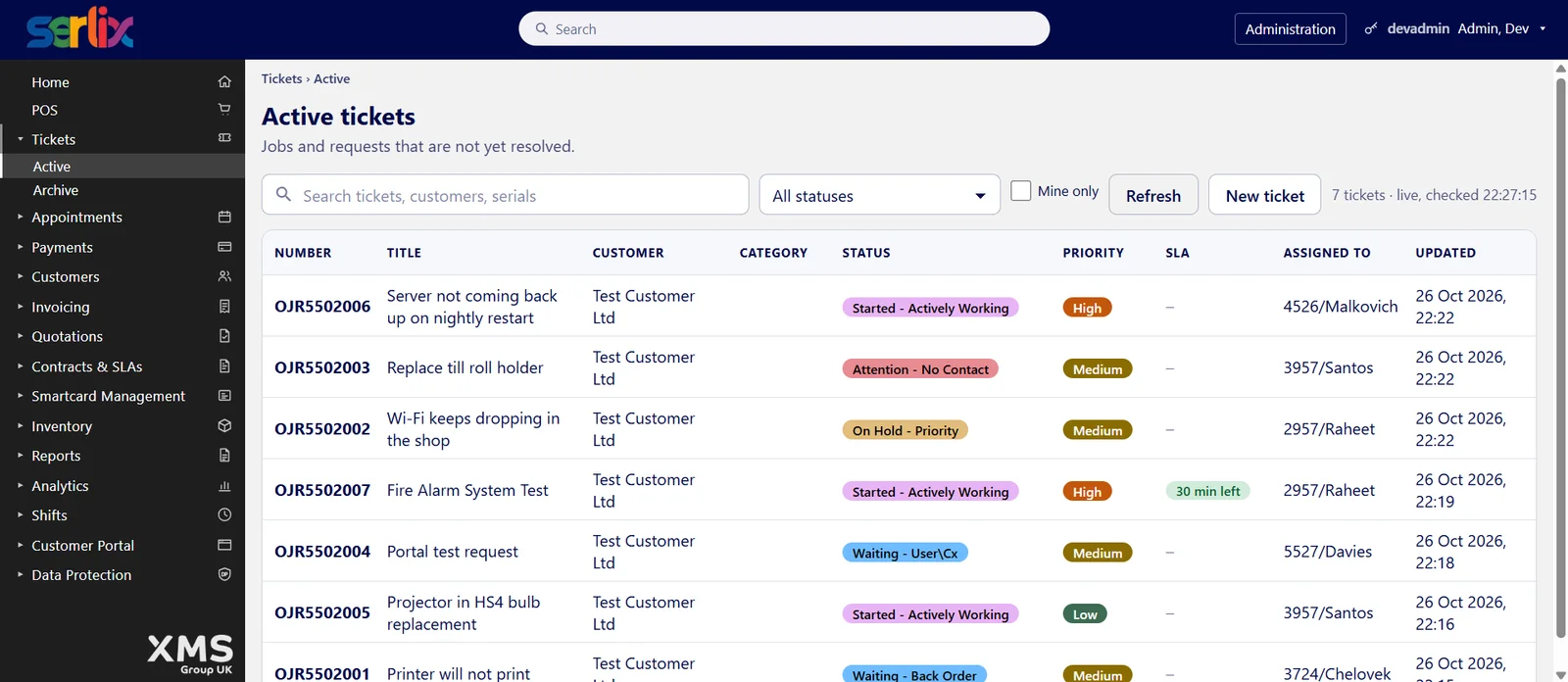The image size is (1568, 682).
Task: Click the Appointments calendar icon
Action: (224, 217)
